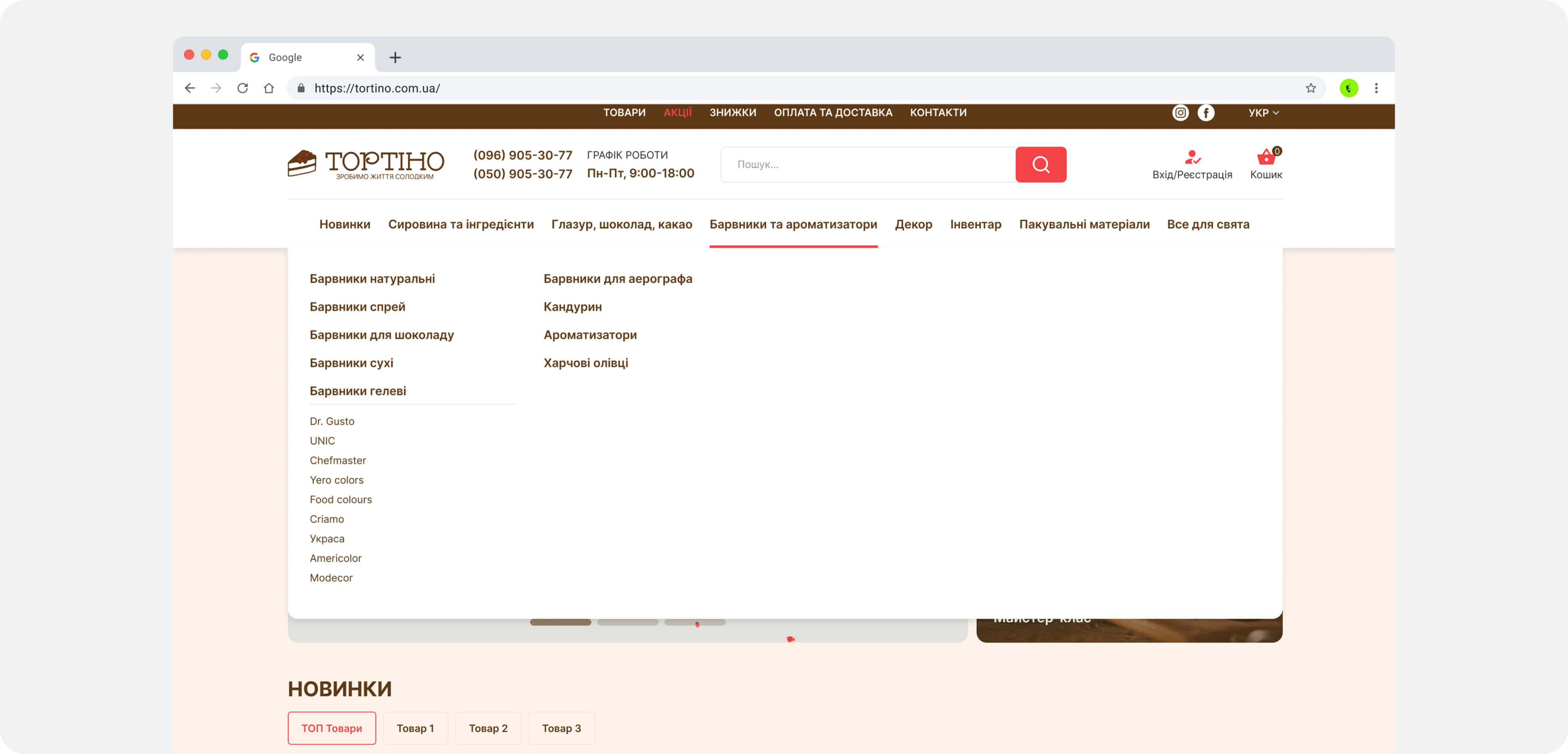The width and height of the screenshot is (1568, 754).
Task: Open the Chrome three-dot menu
Action: pyautogui.click(x=1376, y=88)
